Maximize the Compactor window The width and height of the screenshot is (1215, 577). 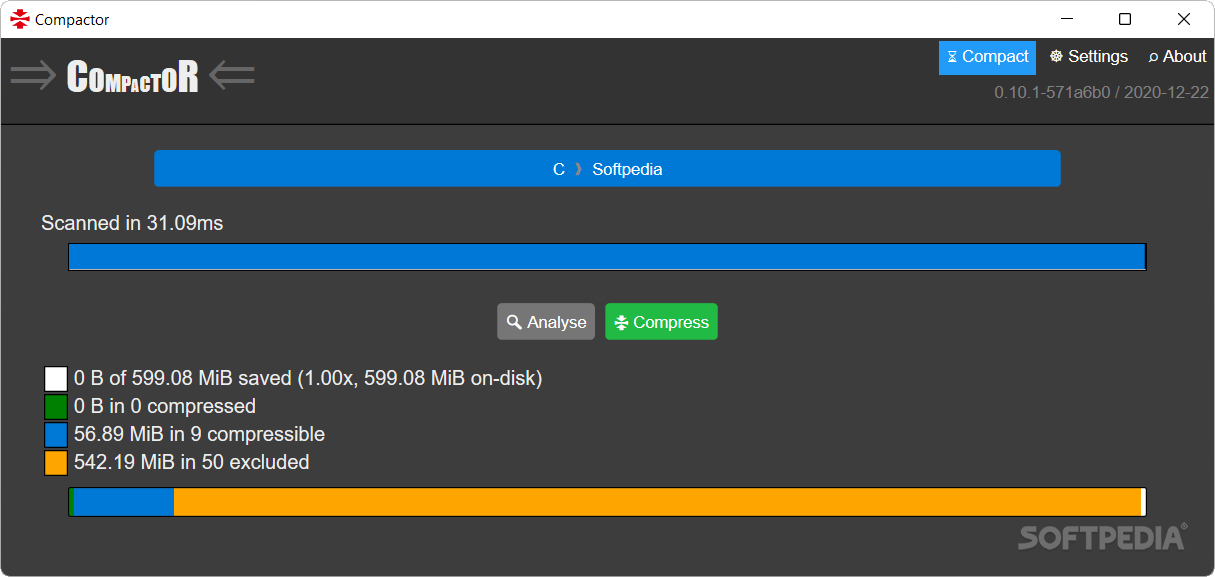pos(1125,19)
